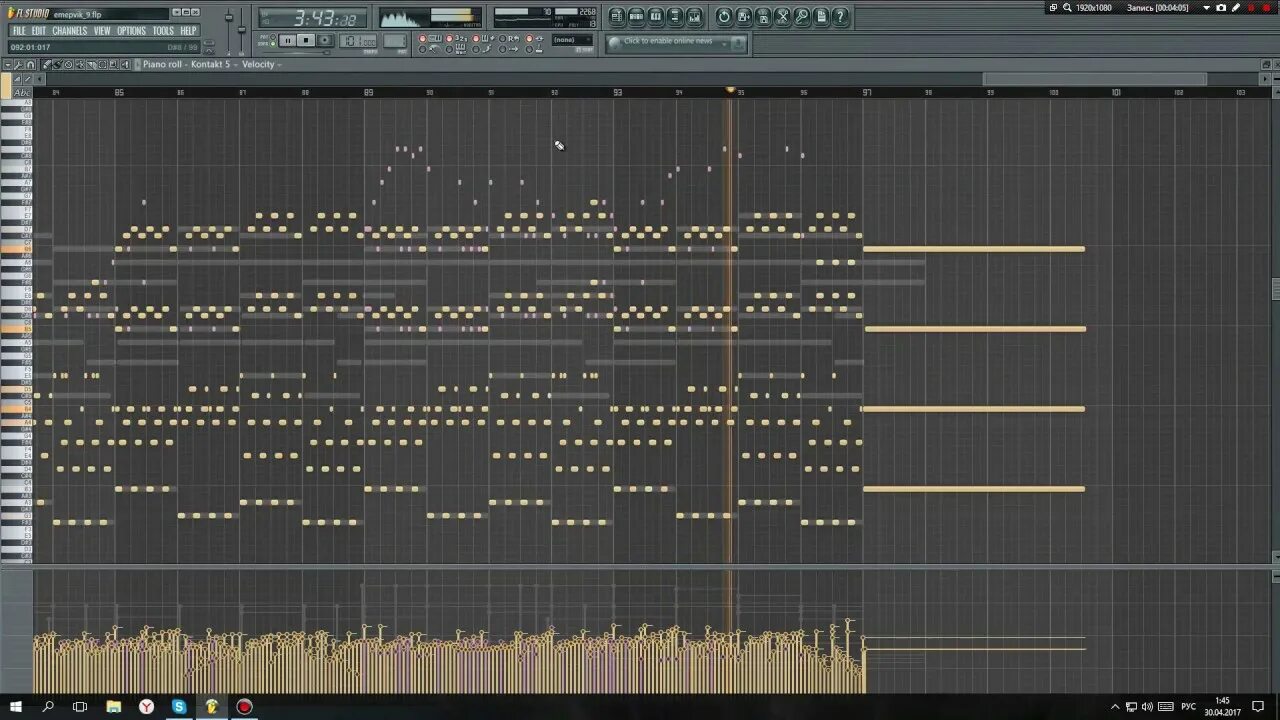Open the piano roll options menu arrow
The image size is (1280, 720).
pyautogui.click(x=8, y=64)
